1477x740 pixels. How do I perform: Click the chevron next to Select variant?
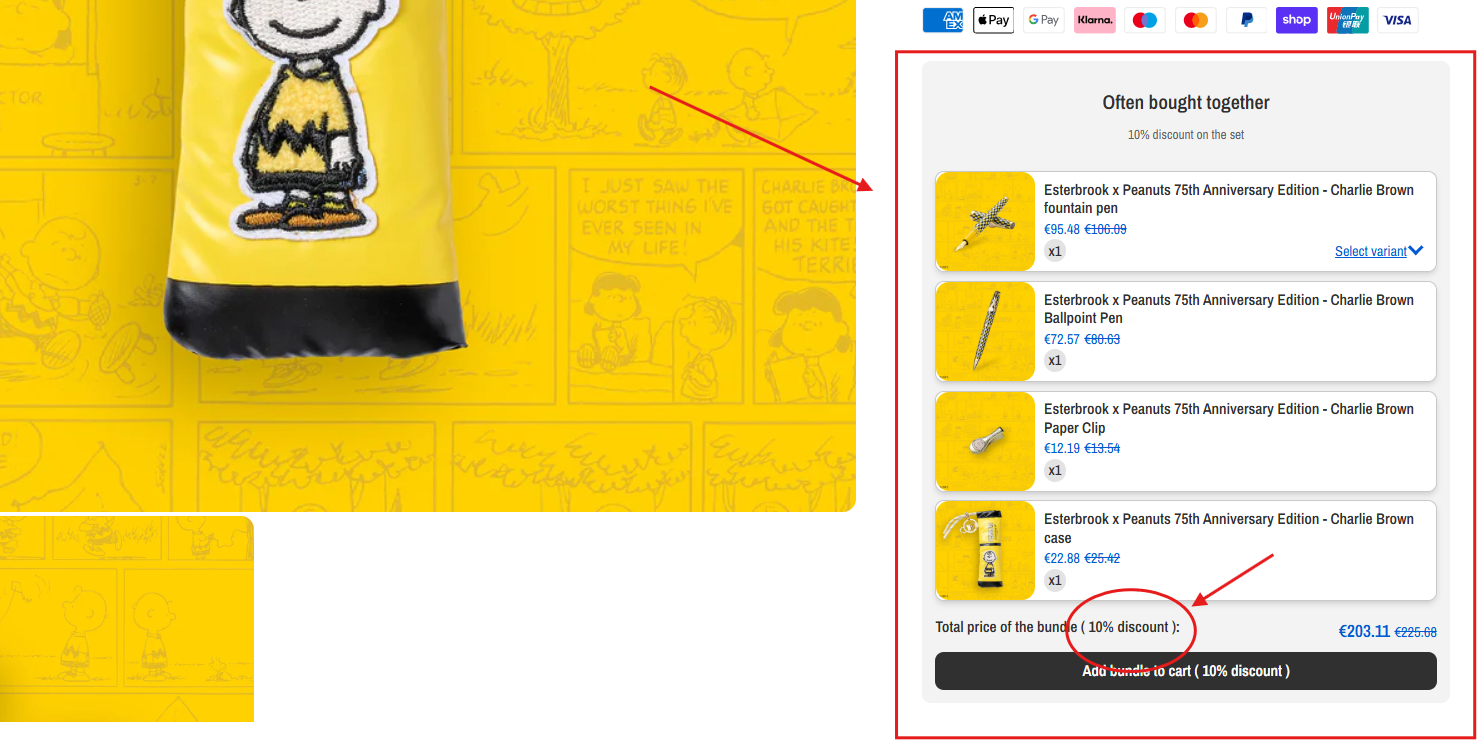(1415, 251)
